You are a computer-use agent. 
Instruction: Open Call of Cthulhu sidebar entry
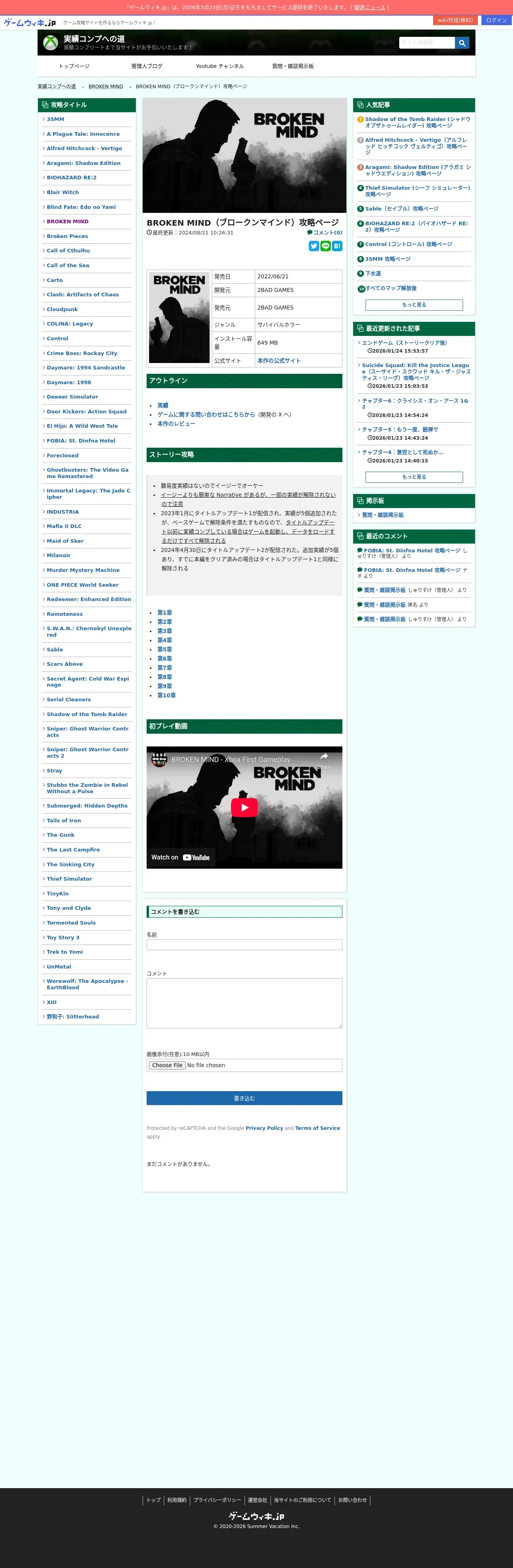[68, 251]
